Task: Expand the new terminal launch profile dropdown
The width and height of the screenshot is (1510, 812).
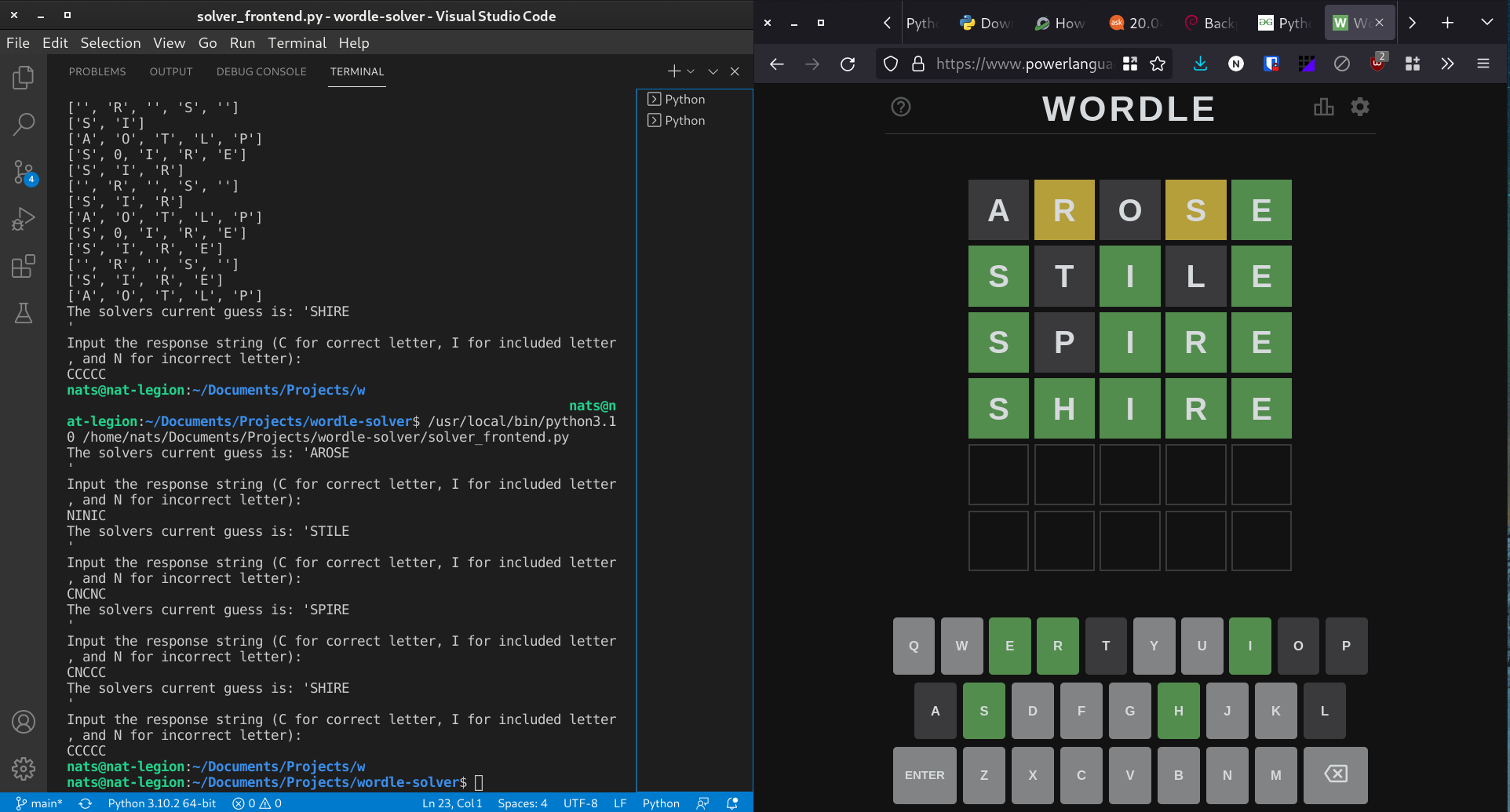Action: 691,71
